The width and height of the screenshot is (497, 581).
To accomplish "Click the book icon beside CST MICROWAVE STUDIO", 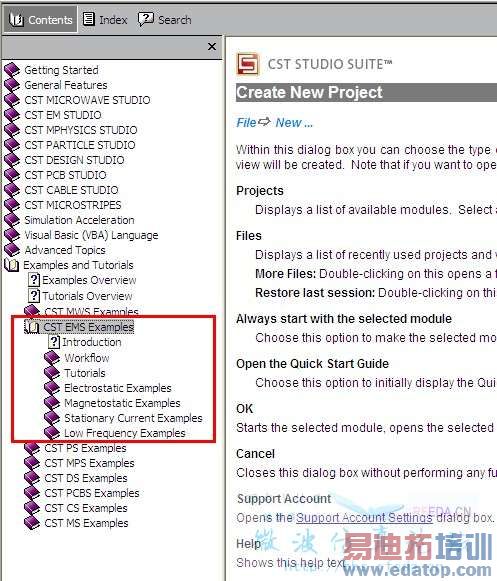I will [x=12, y=100].
